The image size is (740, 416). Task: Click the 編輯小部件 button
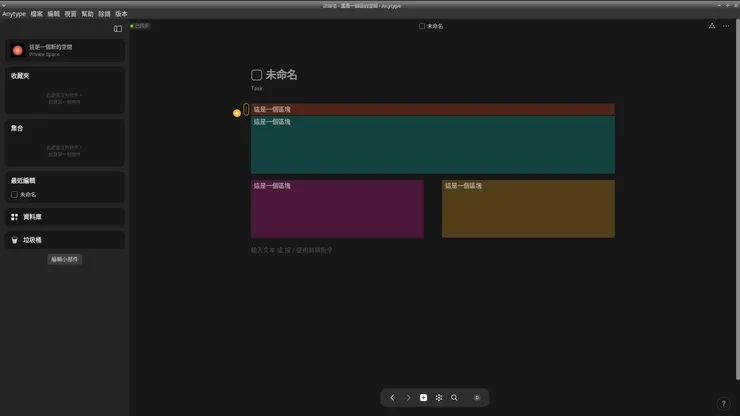(65, 259)
